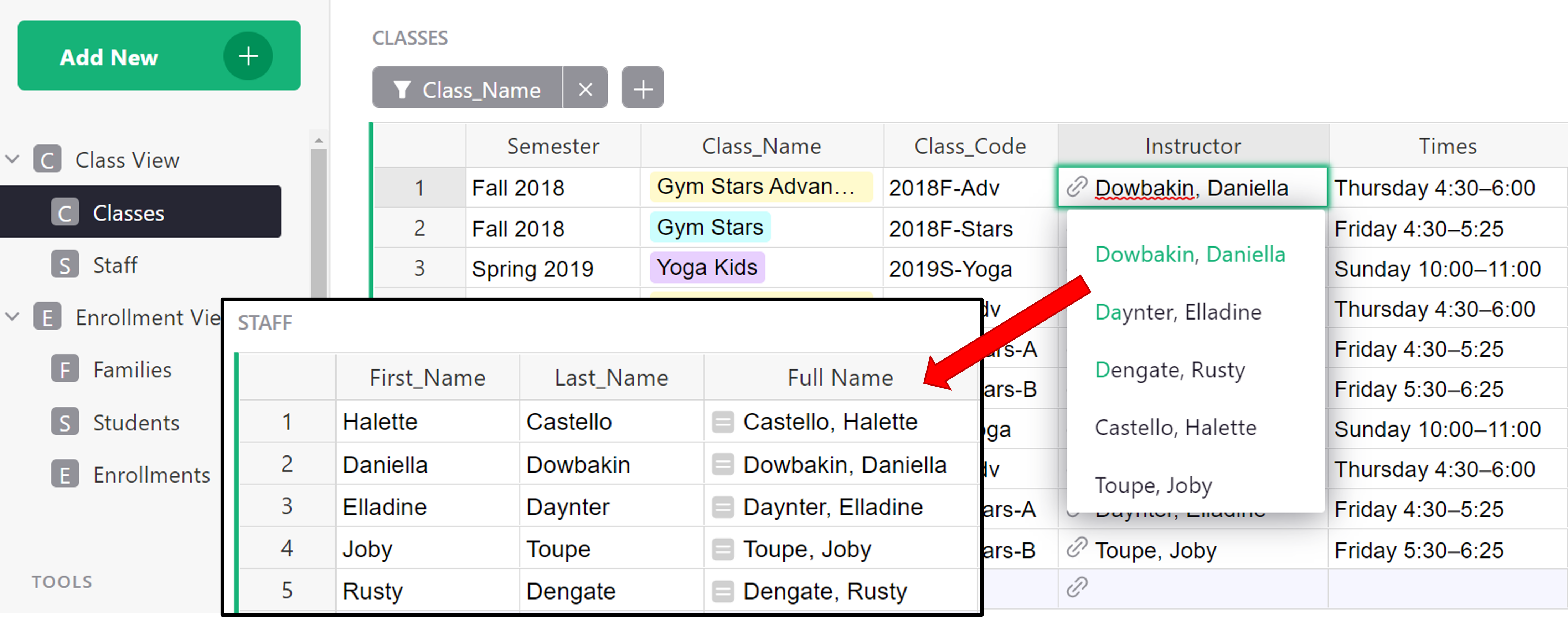Collapse the Class View section

(12, 159)
